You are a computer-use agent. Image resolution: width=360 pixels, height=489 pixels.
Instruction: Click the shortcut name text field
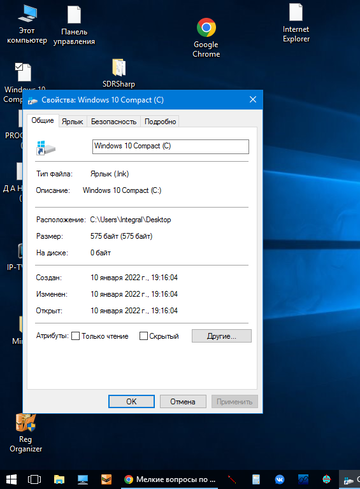click(x=170, y=146)
